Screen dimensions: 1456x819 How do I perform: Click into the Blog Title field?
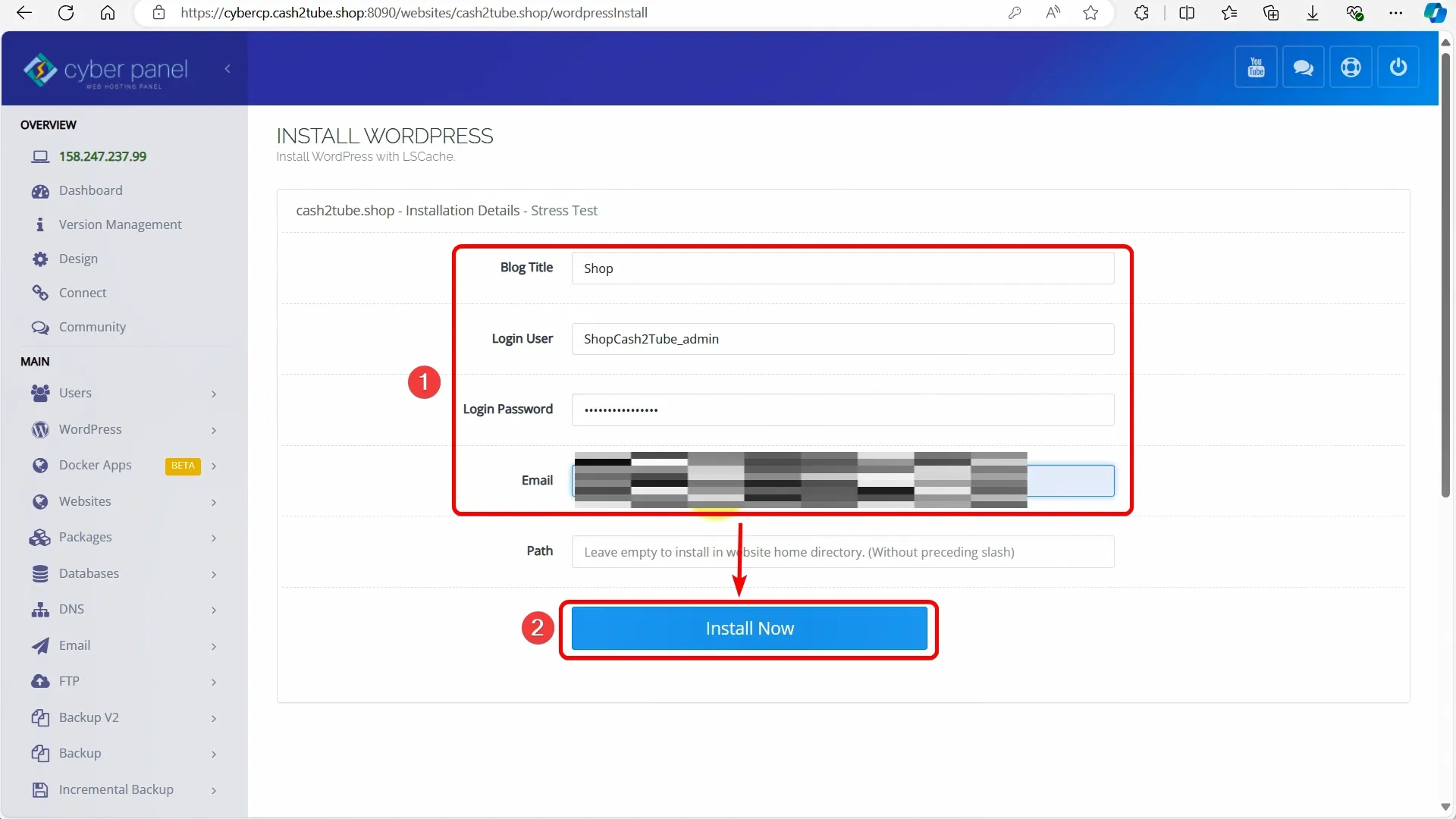[x=842, y=268]
